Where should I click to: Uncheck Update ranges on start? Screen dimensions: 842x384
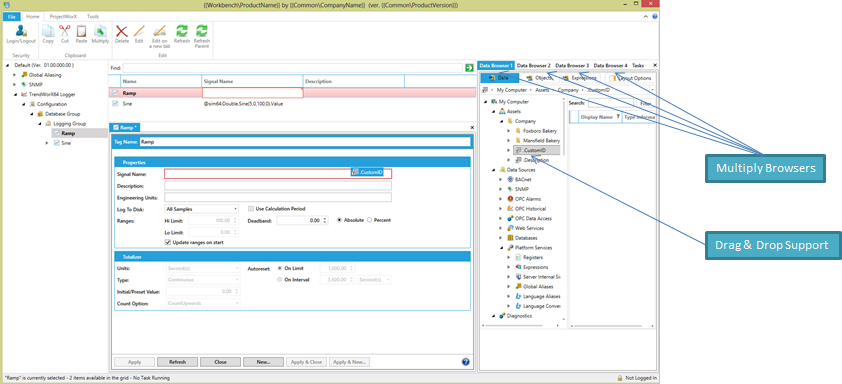click(168, 242)
